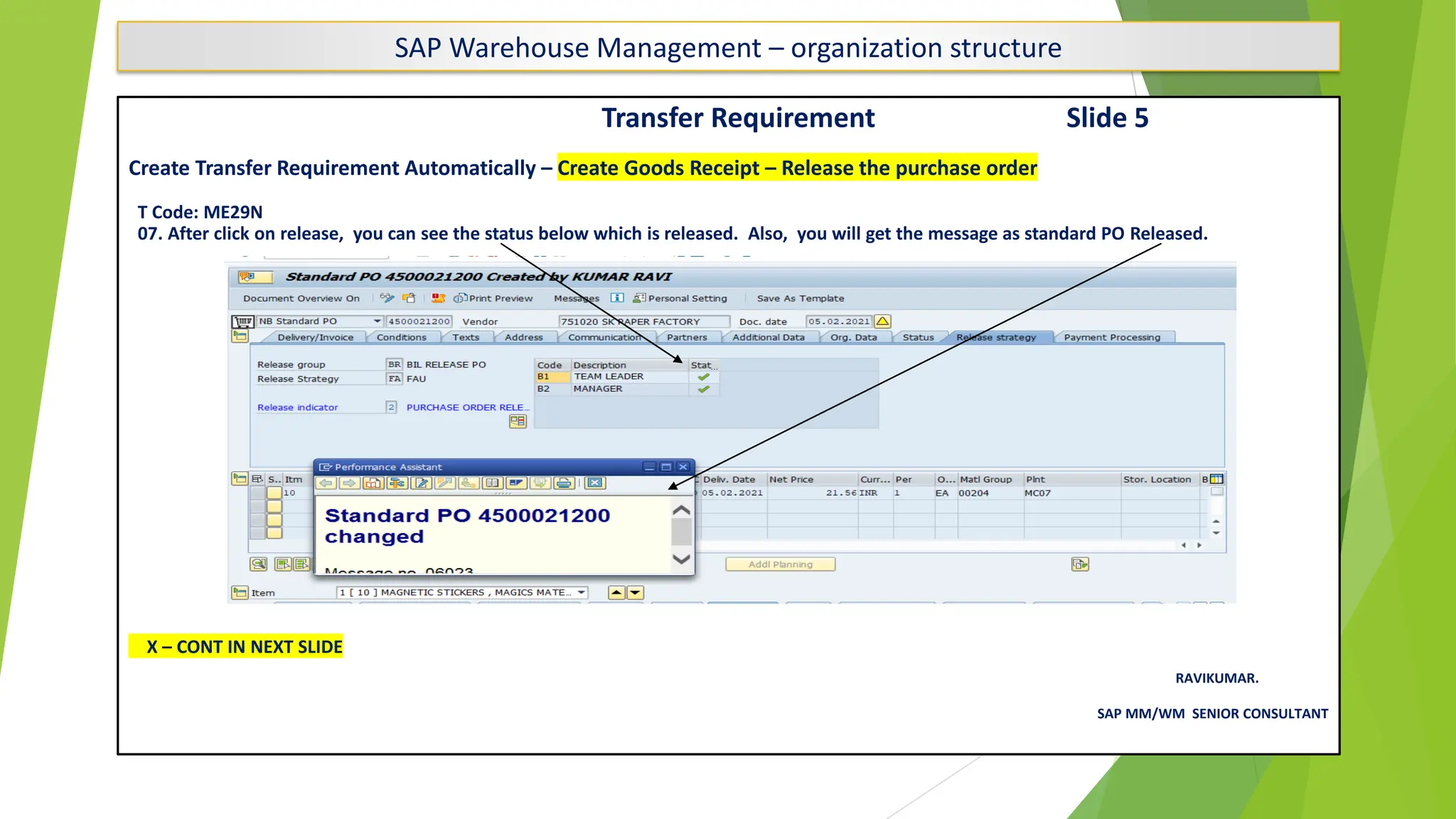Open Personal Setting
Screen dimensions: 1456x819
tap(680, 299)
